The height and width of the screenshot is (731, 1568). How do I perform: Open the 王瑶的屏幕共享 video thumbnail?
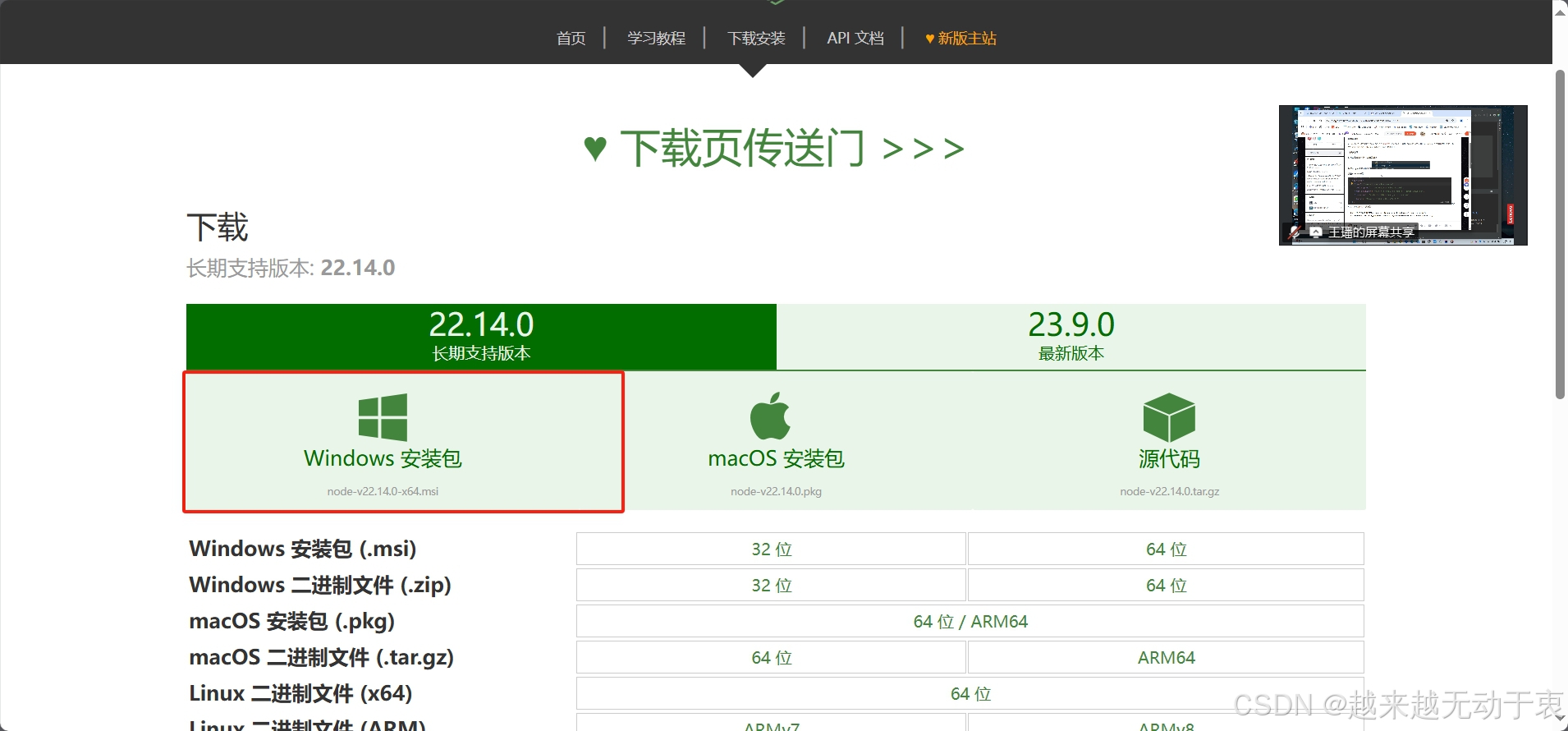tap(1403, 175)
